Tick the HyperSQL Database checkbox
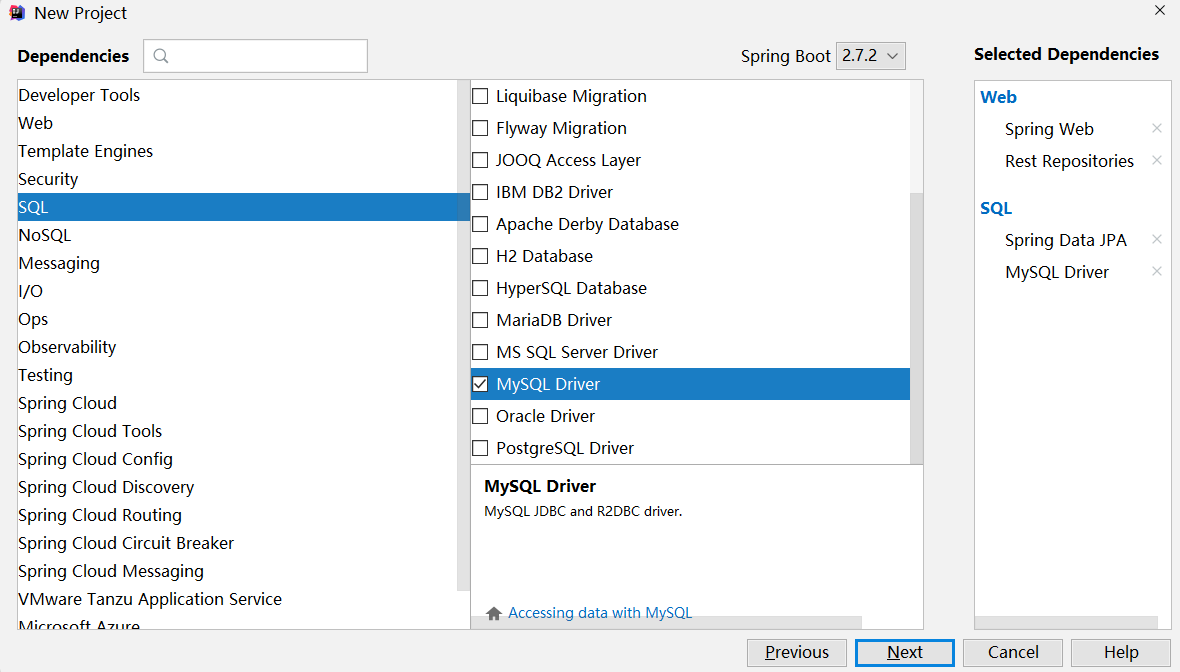This screenshot has height=672, width=1180. (x=480, y=288)
